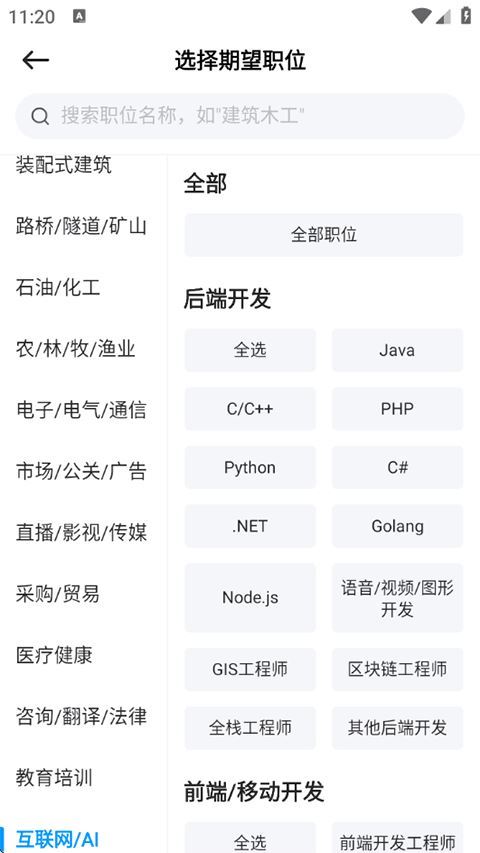Pick 区块链工程师 position
Viewport: 480px width, 853px height.
point(397,669)
